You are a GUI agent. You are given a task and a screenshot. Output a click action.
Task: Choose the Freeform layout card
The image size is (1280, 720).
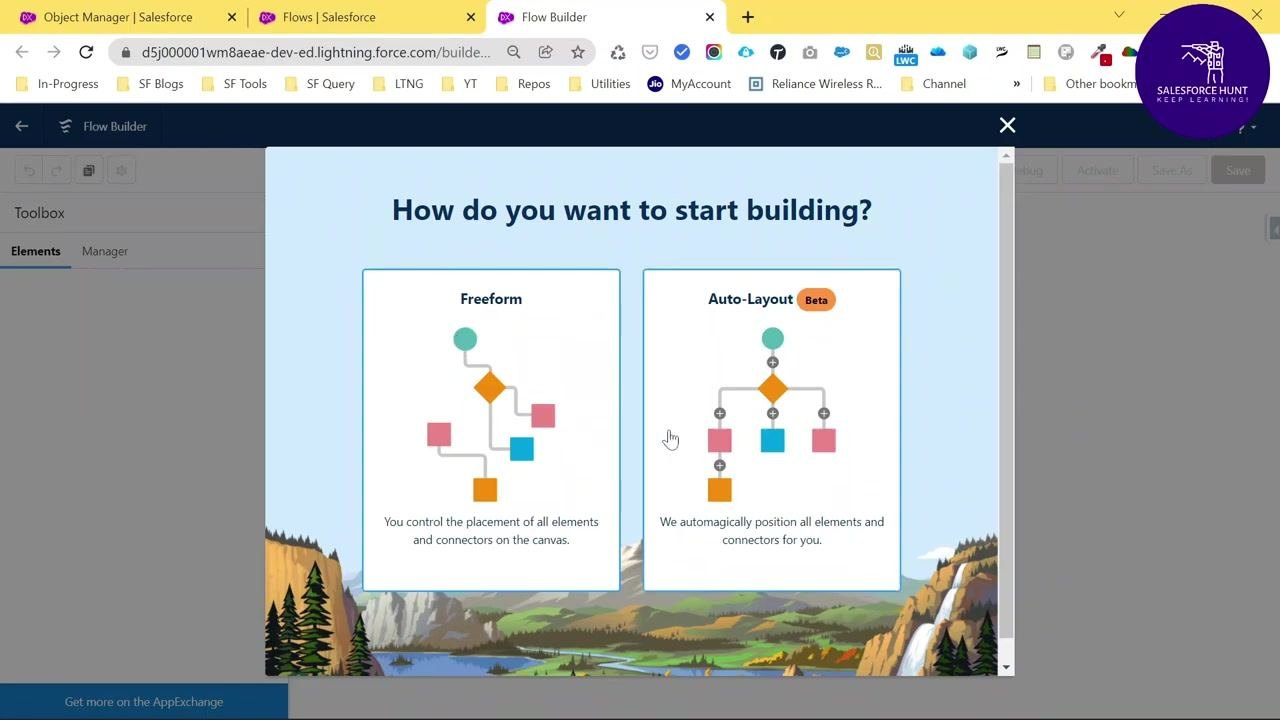tap(491, 430)
